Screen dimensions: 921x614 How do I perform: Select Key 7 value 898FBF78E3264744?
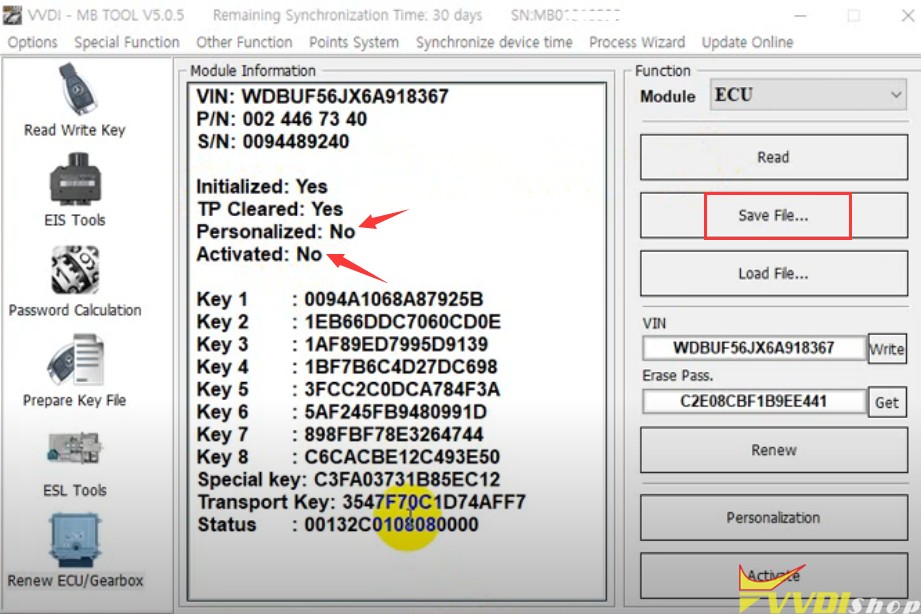coord(394,434)
